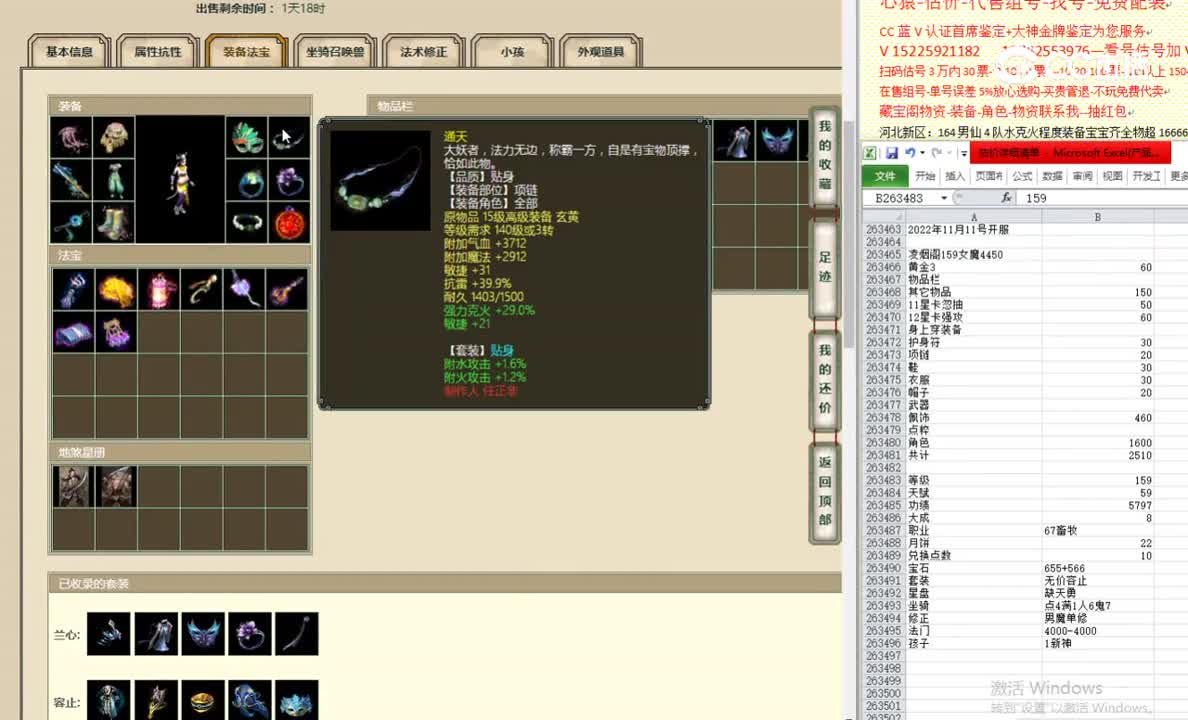Open the Excel 公式 ribbon tab
Screen dimensions: 1188x720
pyautogui.click(x=1022, y=176)
